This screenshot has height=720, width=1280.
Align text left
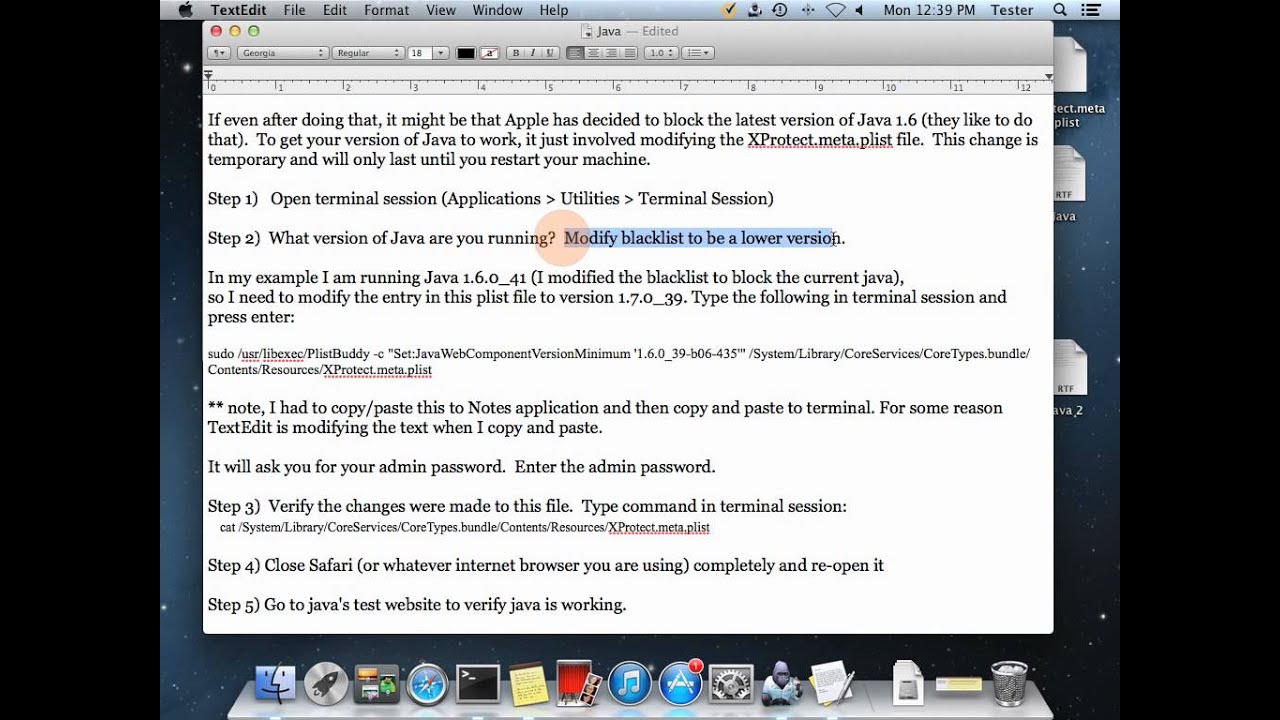click(576, 53)
